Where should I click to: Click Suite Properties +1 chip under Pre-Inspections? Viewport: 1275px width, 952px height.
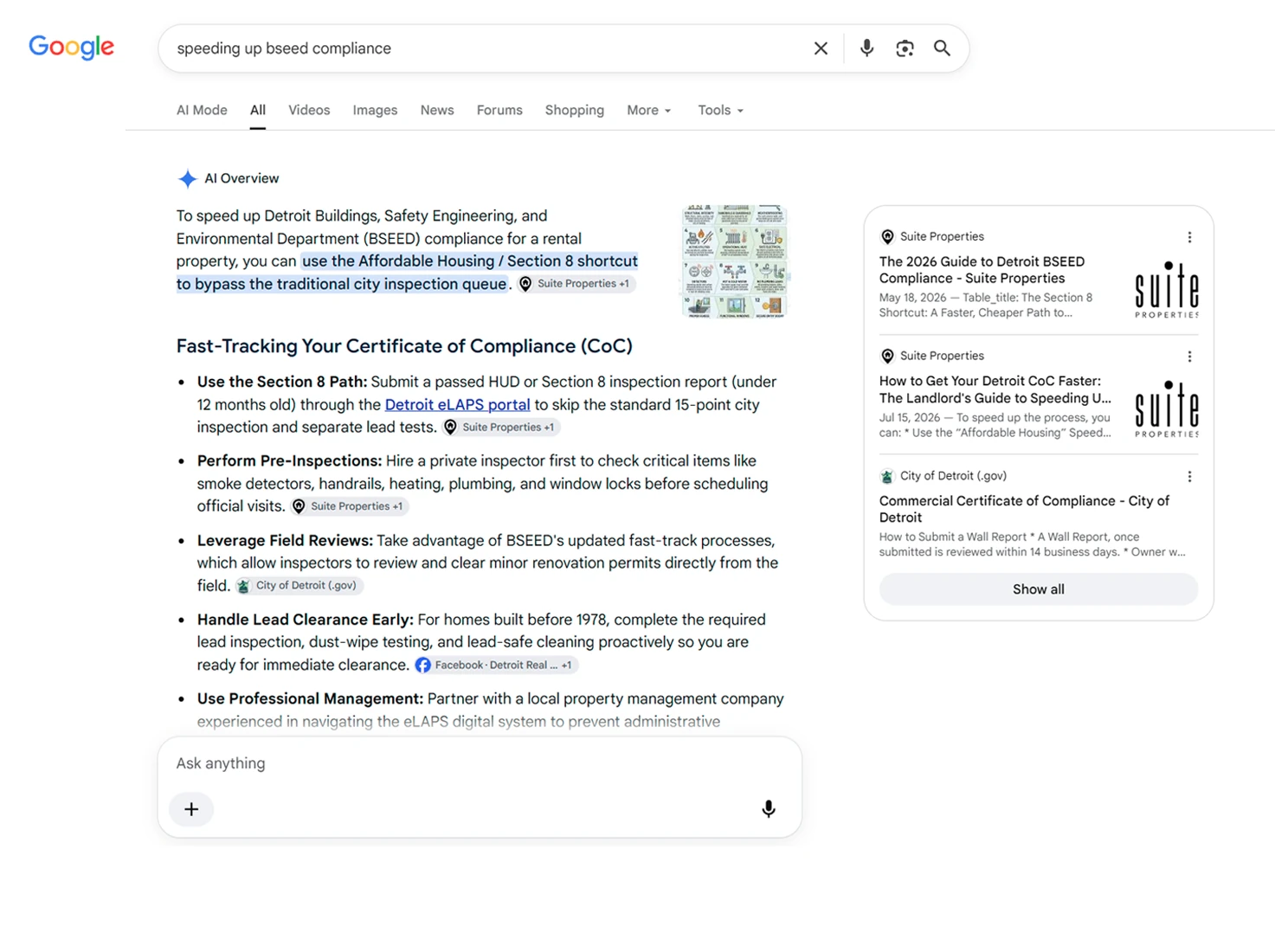point(349,506)
